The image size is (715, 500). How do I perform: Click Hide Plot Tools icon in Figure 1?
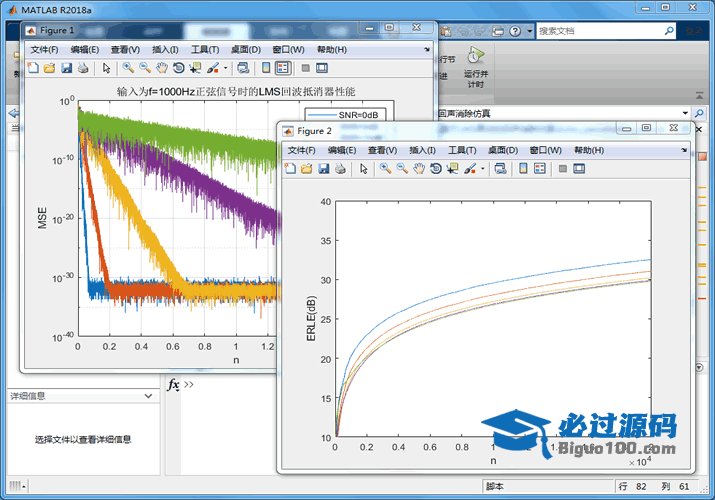pos(306,68)
